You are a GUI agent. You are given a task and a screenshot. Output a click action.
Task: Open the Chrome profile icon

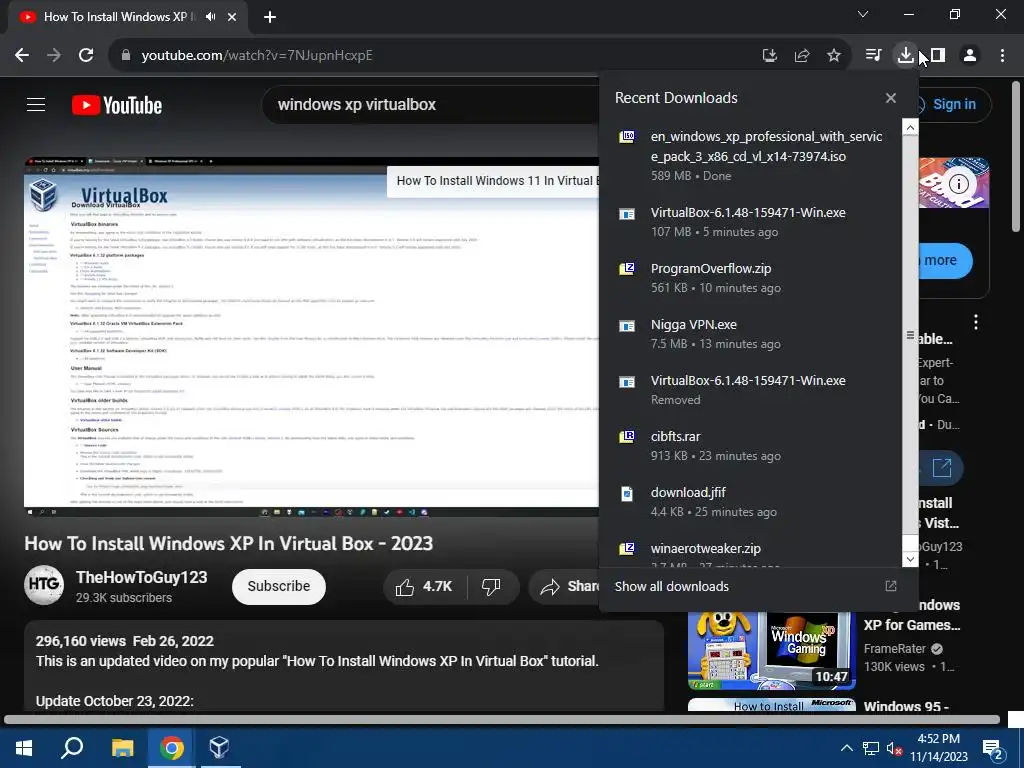point(970,56)
